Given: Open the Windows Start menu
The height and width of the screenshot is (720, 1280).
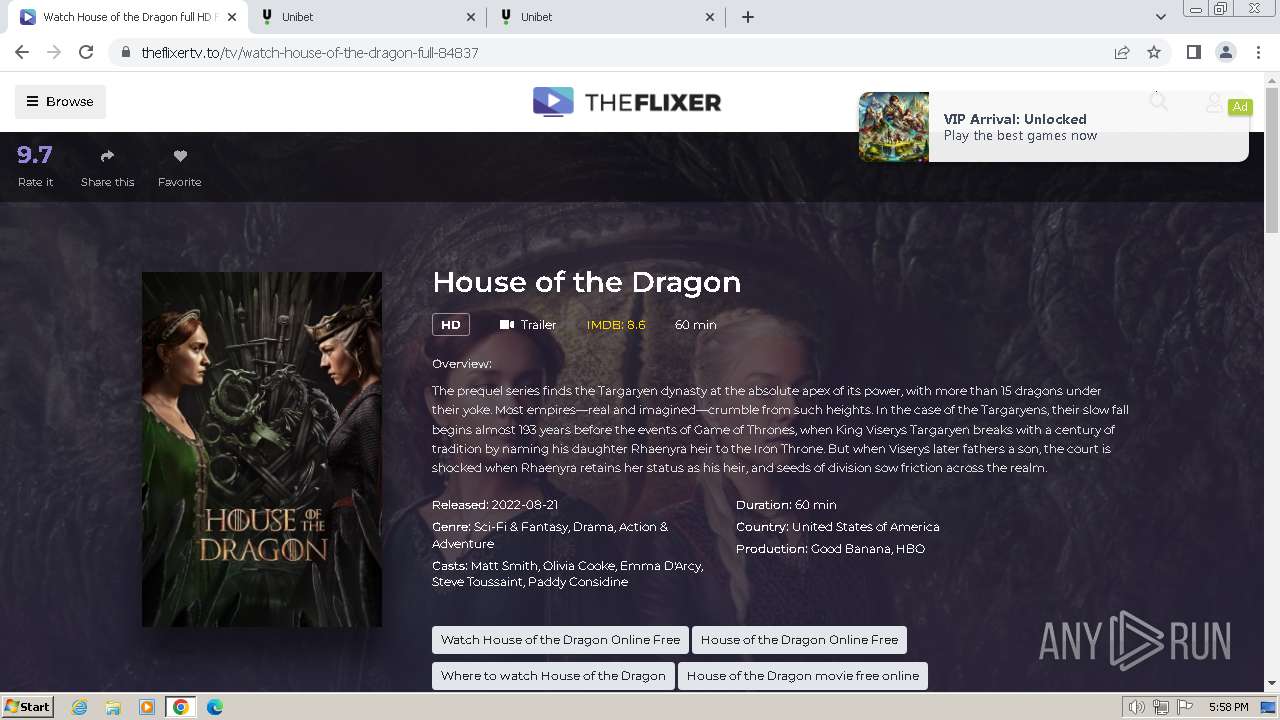Looking at the screenshot, I should point(28,706).
